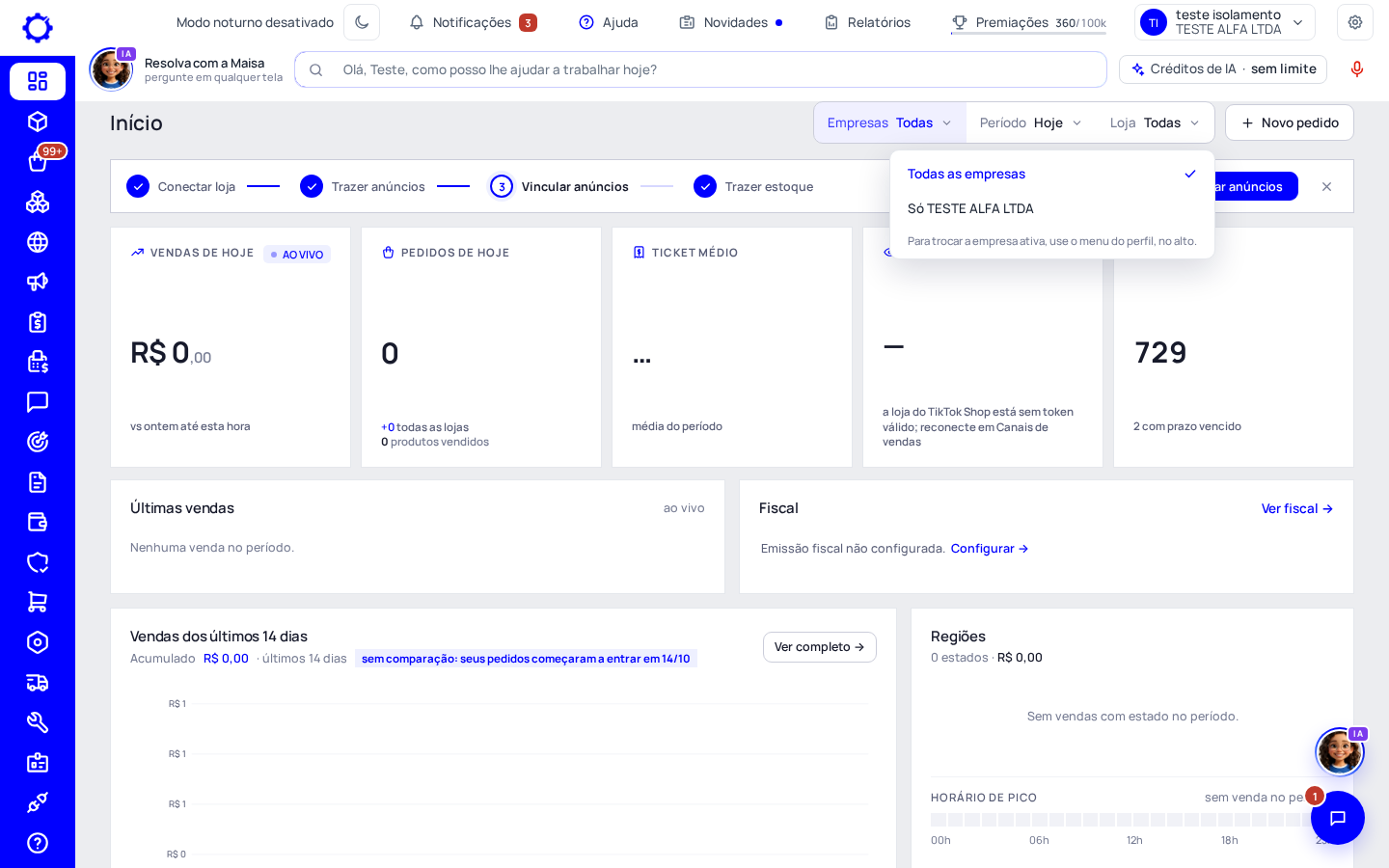Open the globe icon in sidebar

(38, 242)
